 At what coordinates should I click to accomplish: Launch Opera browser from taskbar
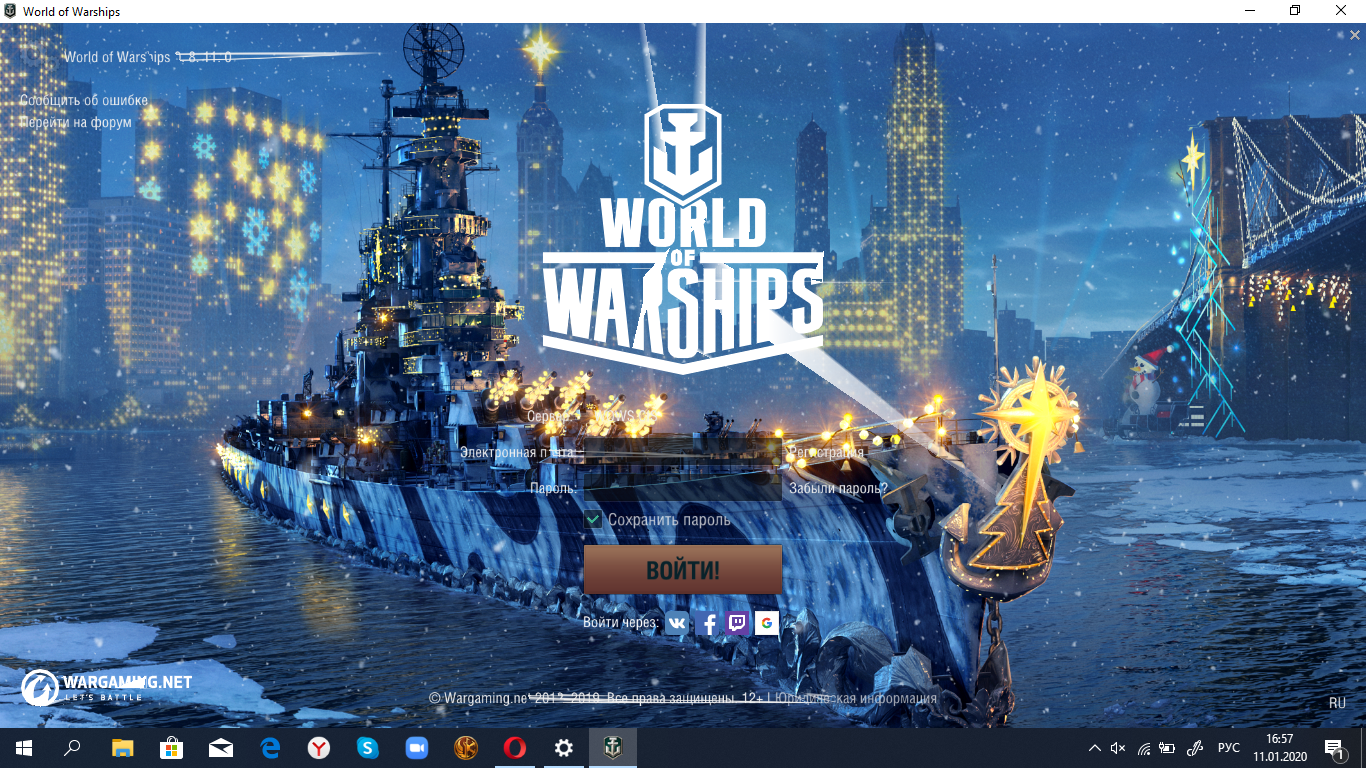[x=515, y=748]
